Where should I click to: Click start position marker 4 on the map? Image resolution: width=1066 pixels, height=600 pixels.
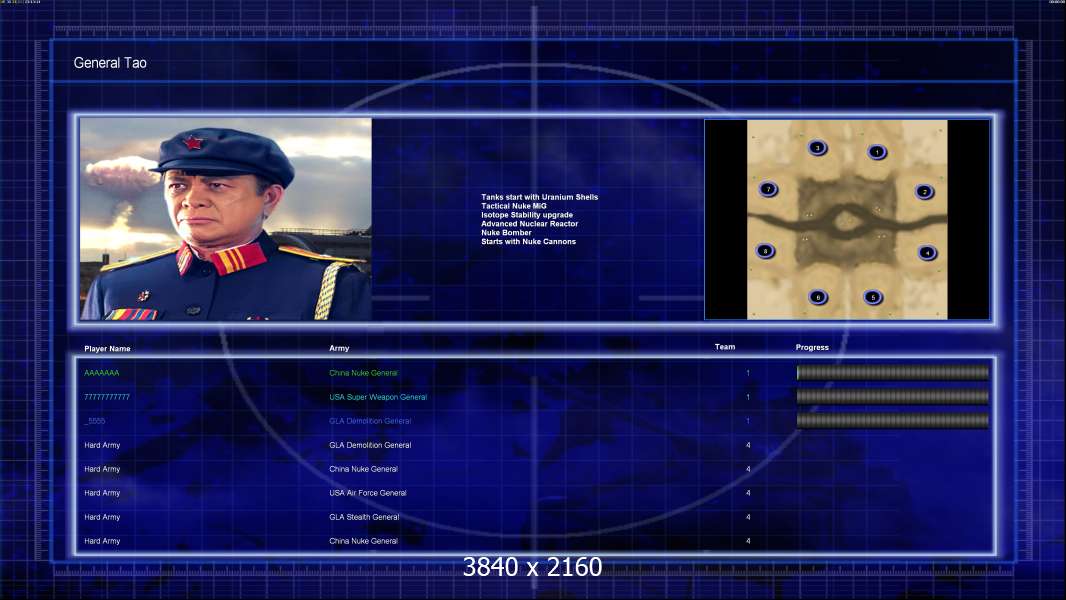click(927, 253)
